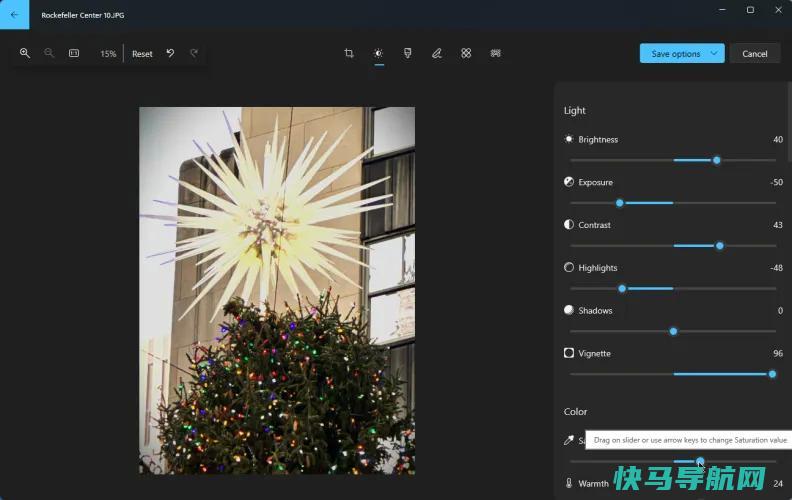Zoom in on the photo
The image size is (792, 500).
(24, 53)
